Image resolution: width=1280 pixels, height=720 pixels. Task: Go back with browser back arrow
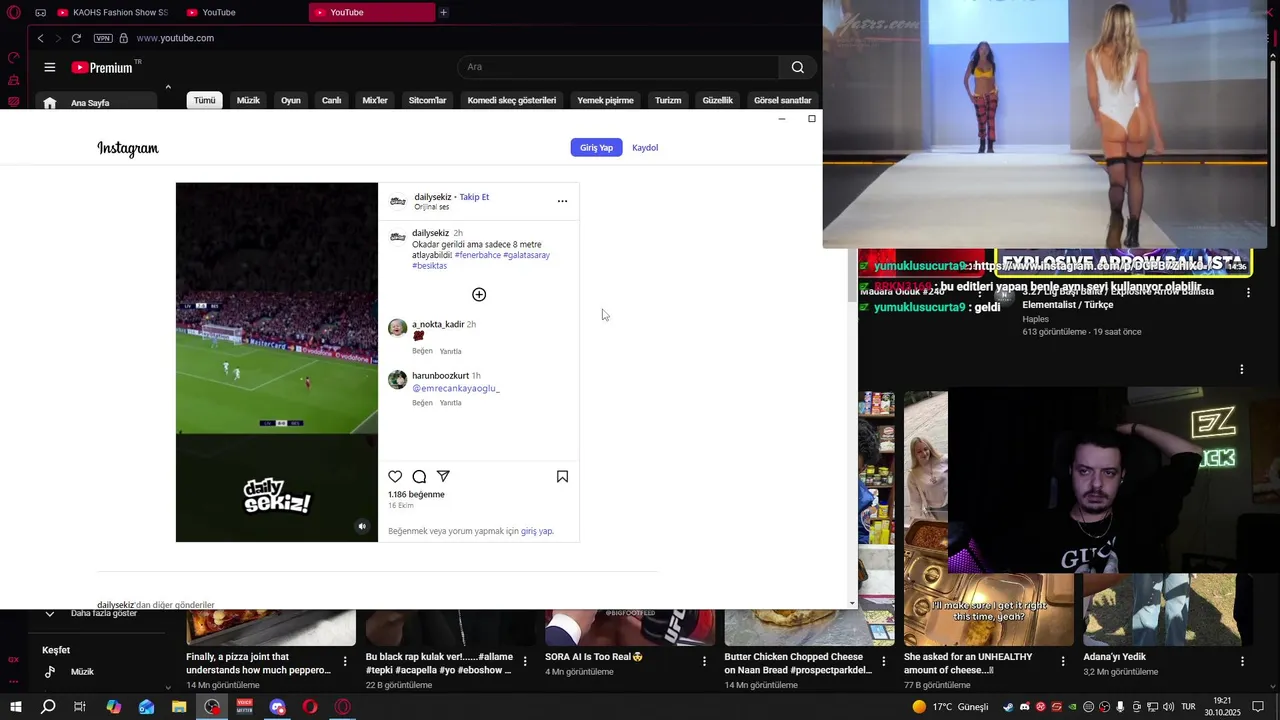pyautogui.click(x=41, y=38)
